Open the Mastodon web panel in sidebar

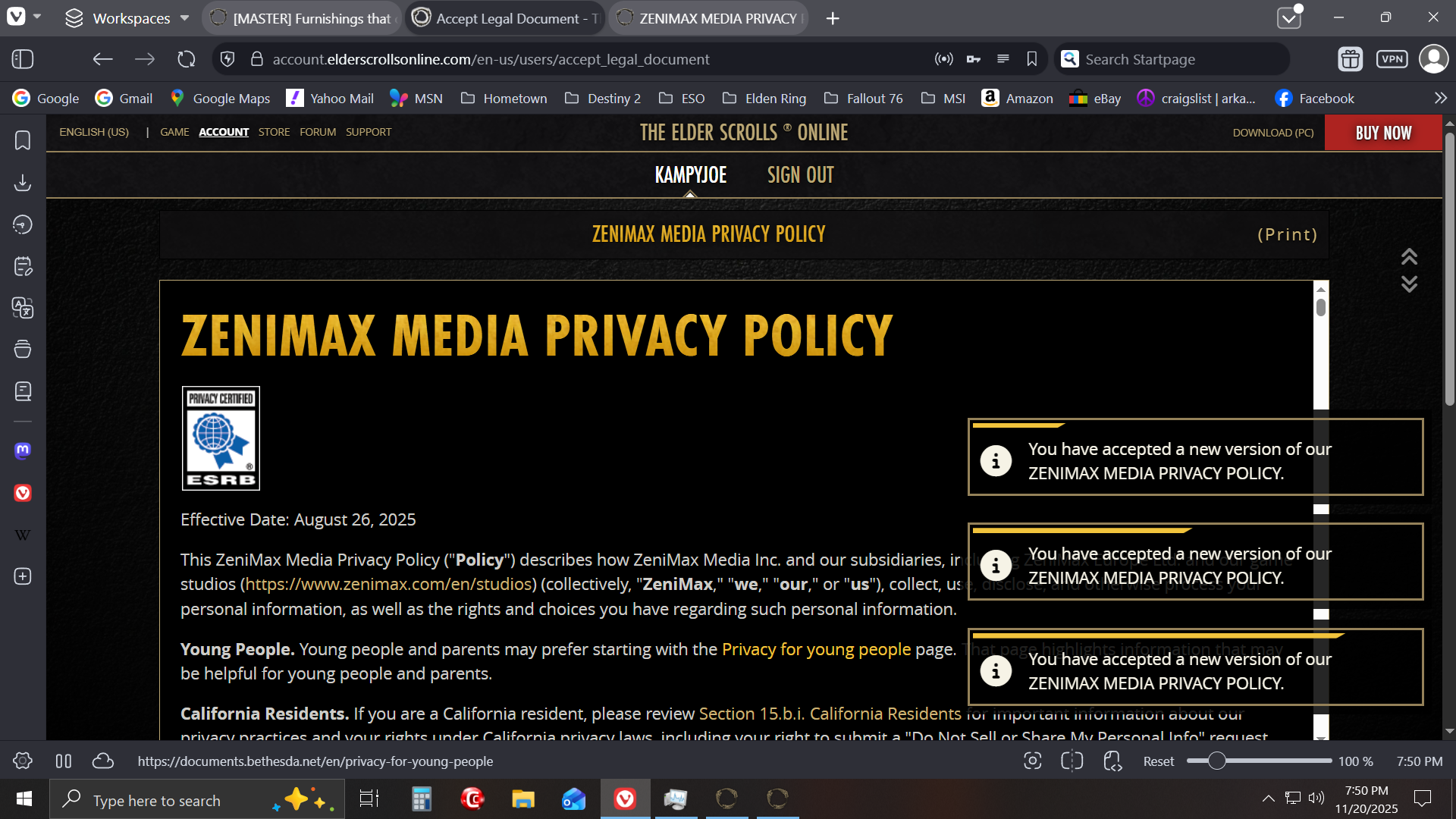(x=23, y=451)
